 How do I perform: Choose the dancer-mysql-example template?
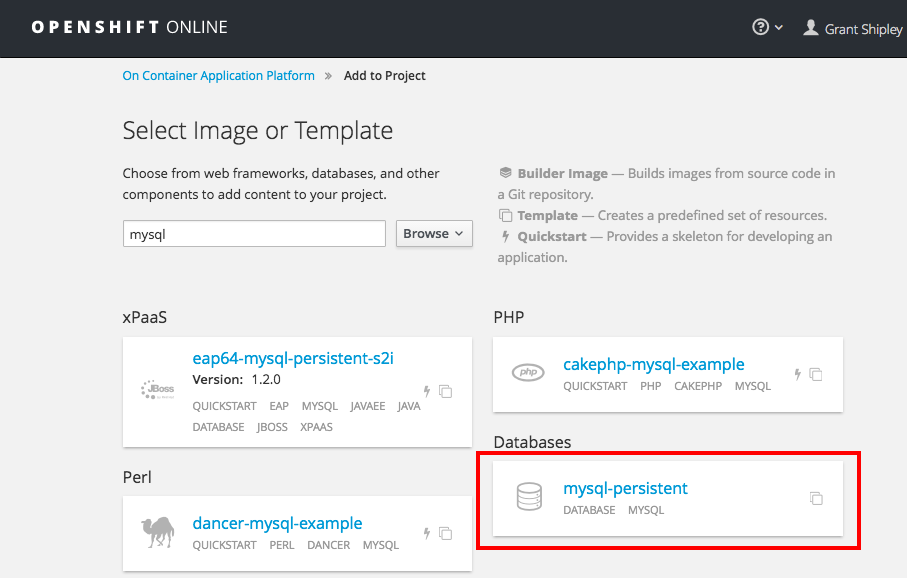(277, 523)
